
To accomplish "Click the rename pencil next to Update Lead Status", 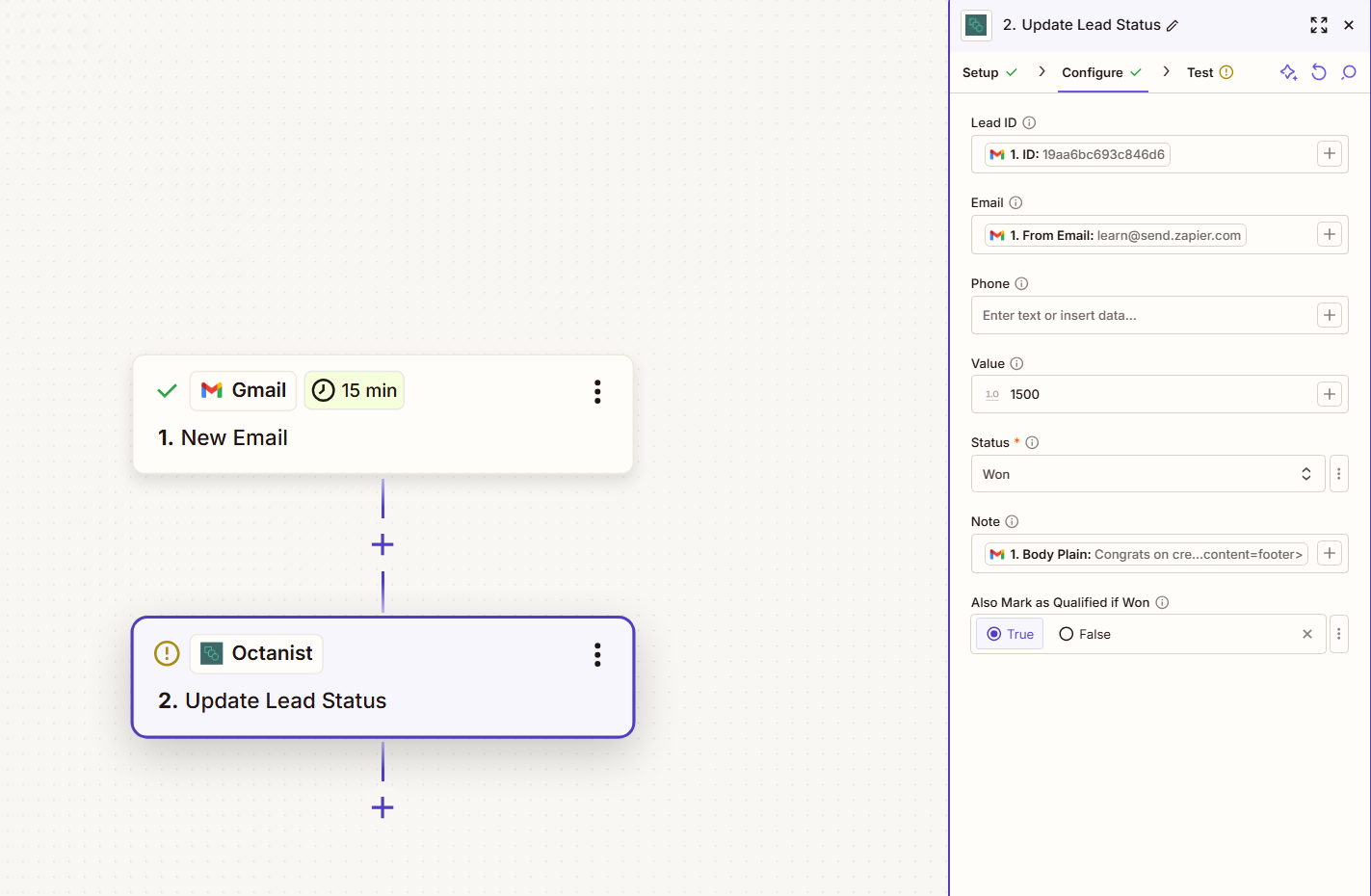I will 1174,25.
